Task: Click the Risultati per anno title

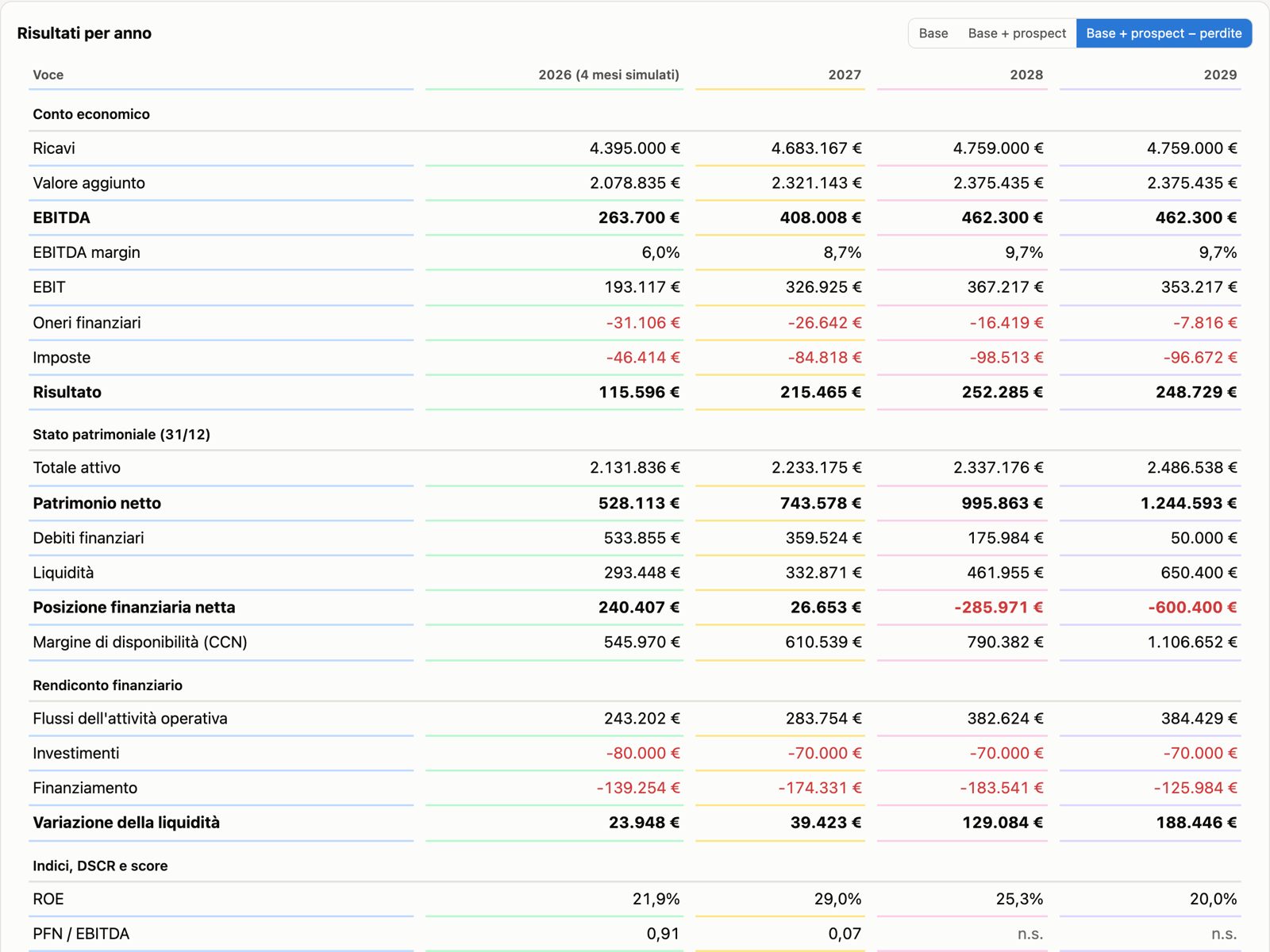Action: (x=84, y=33)
